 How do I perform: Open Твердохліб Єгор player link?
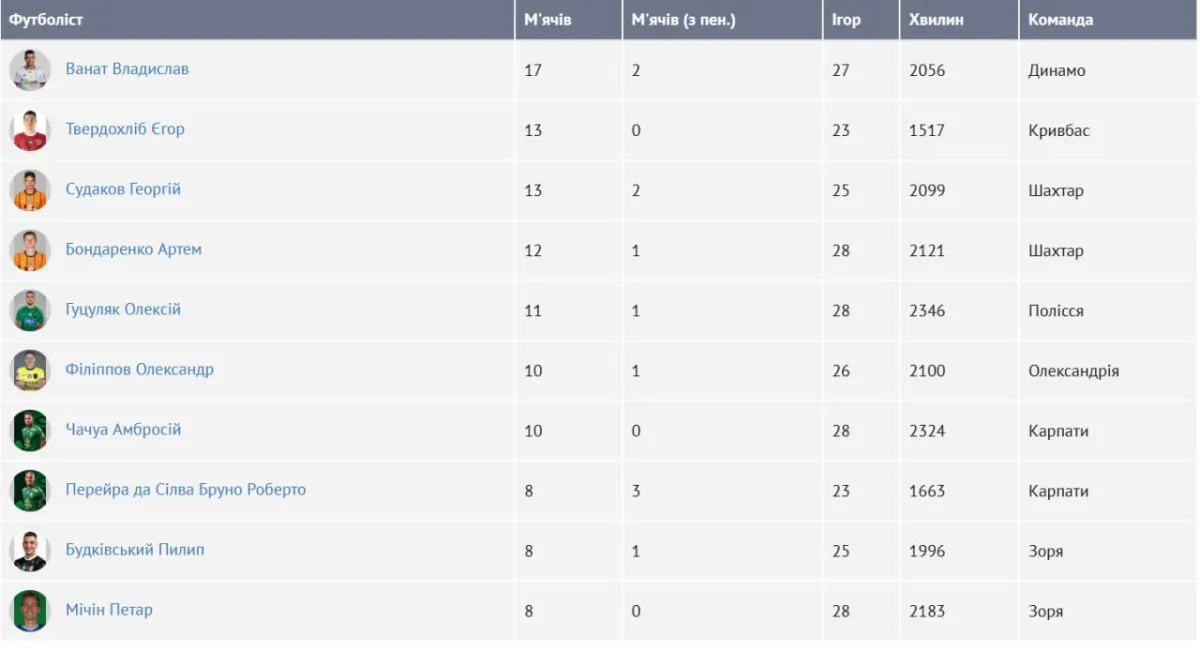coord(125,129)
